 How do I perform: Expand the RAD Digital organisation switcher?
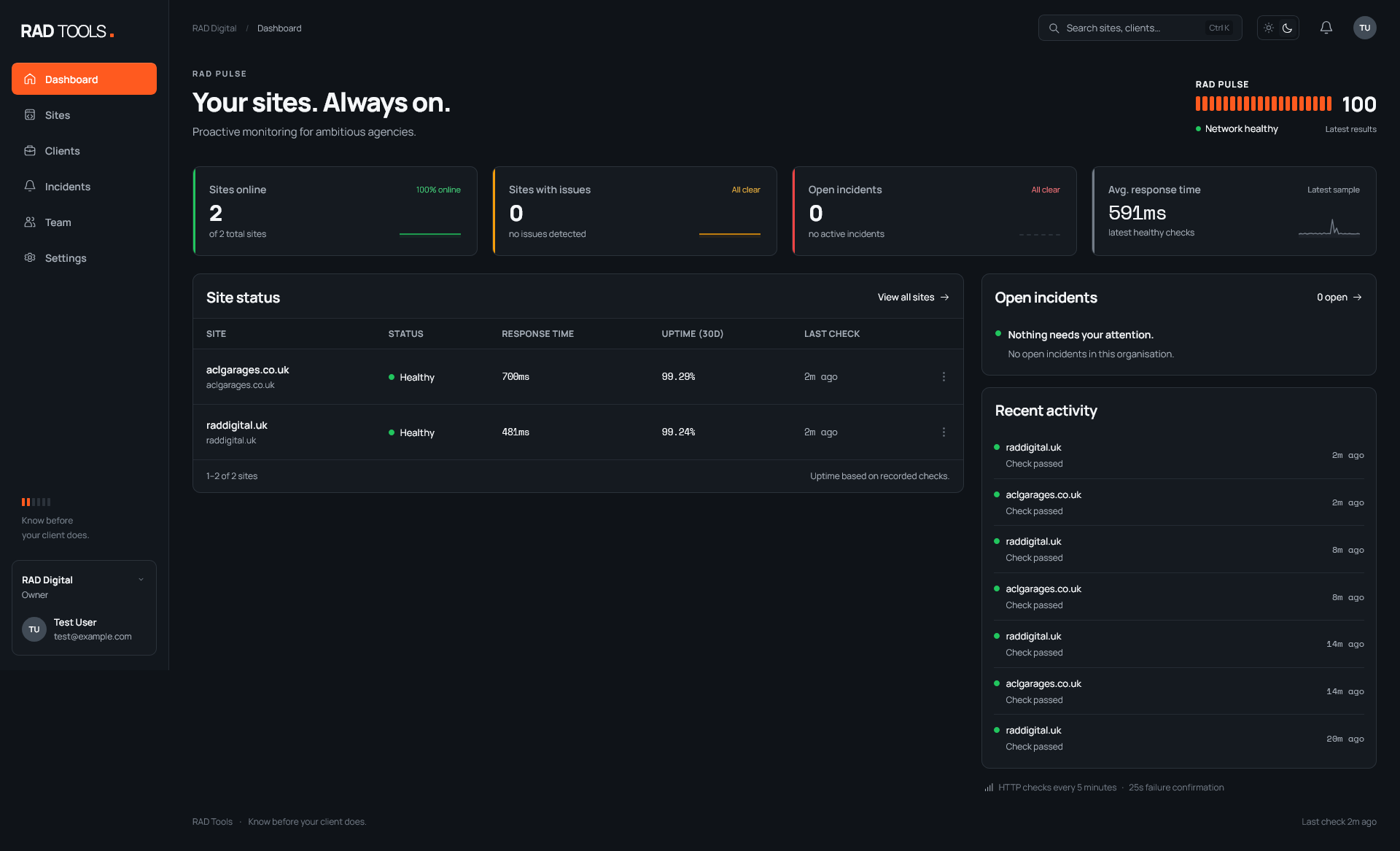[x=141, y=580]
